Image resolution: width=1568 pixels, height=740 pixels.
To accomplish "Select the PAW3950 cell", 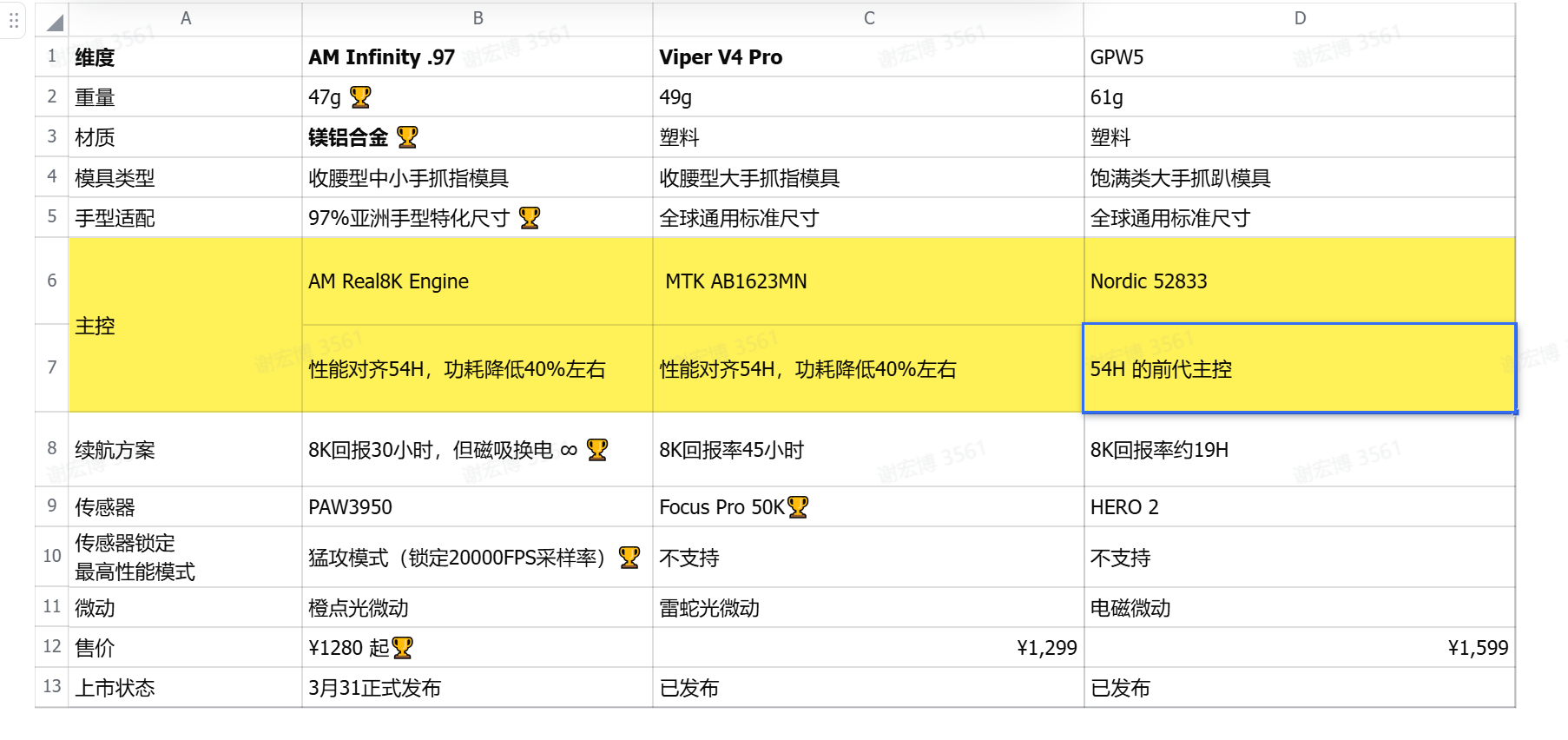I will pos(478,507).
